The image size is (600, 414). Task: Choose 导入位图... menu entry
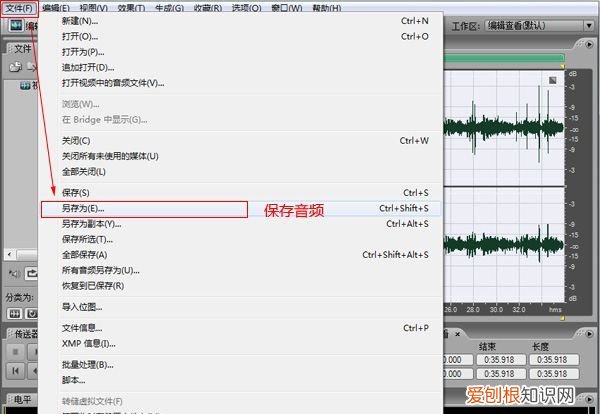[x=241, y=307]
